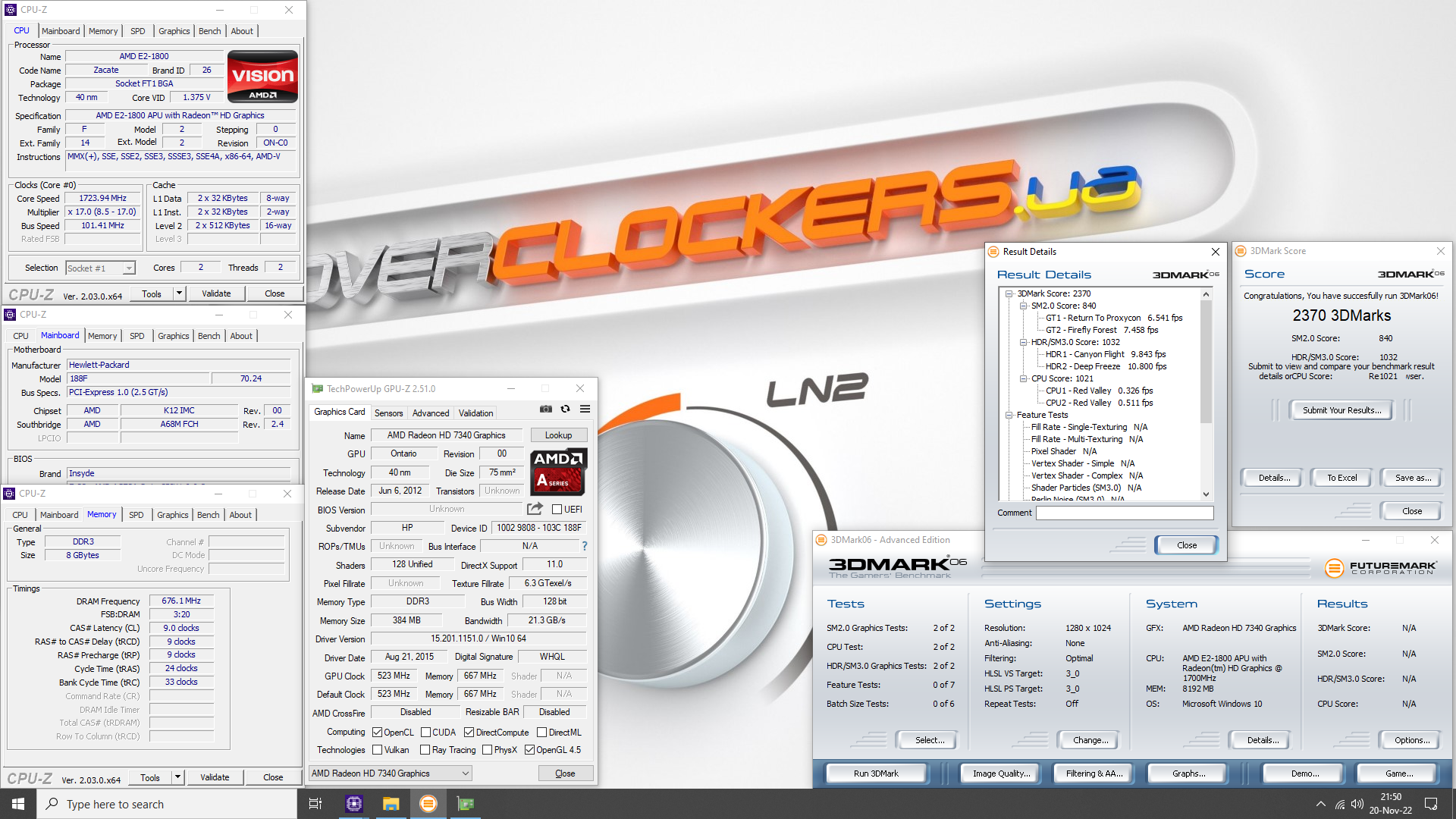Click the Comment input field
Image resolution: width=1456 pixels, height=819 pixels.
[x=1125, y=513]
